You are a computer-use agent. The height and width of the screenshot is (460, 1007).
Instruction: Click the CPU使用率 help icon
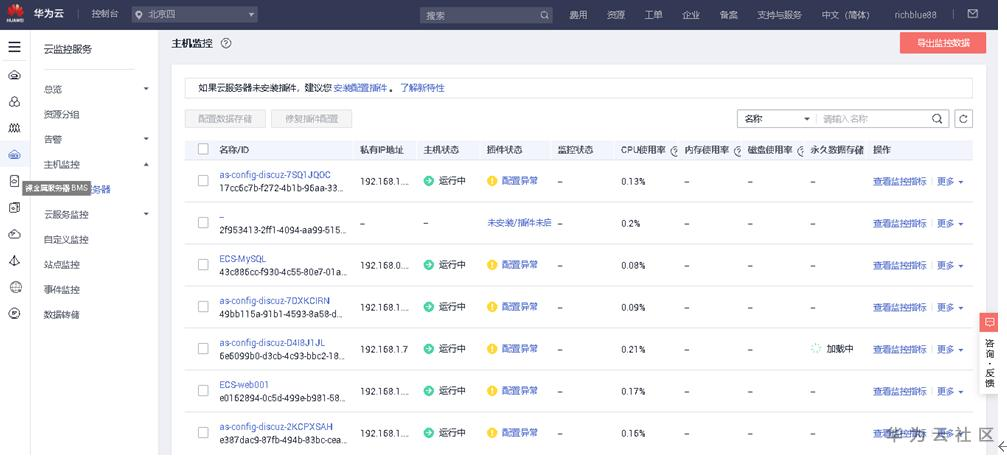click(674, 151)
